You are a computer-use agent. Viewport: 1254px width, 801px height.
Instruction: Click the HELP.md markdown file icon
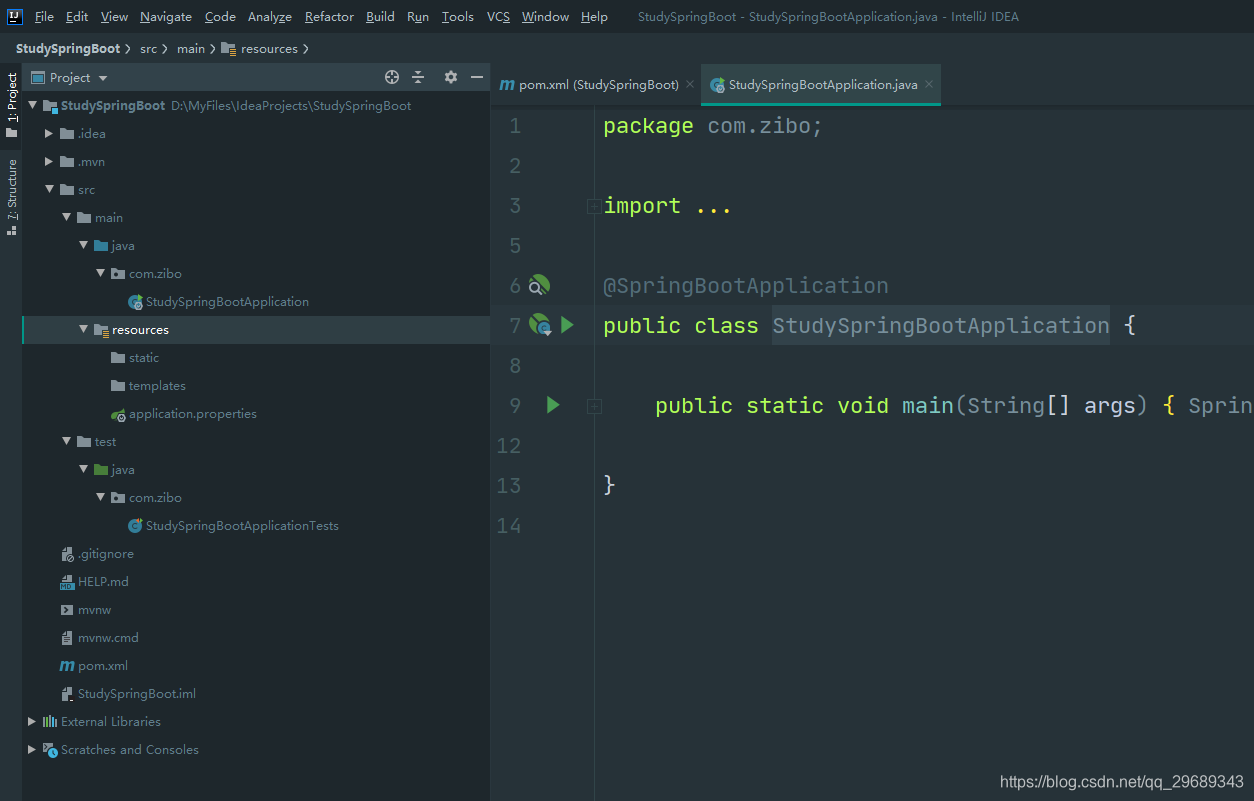(x=67, y=582)
